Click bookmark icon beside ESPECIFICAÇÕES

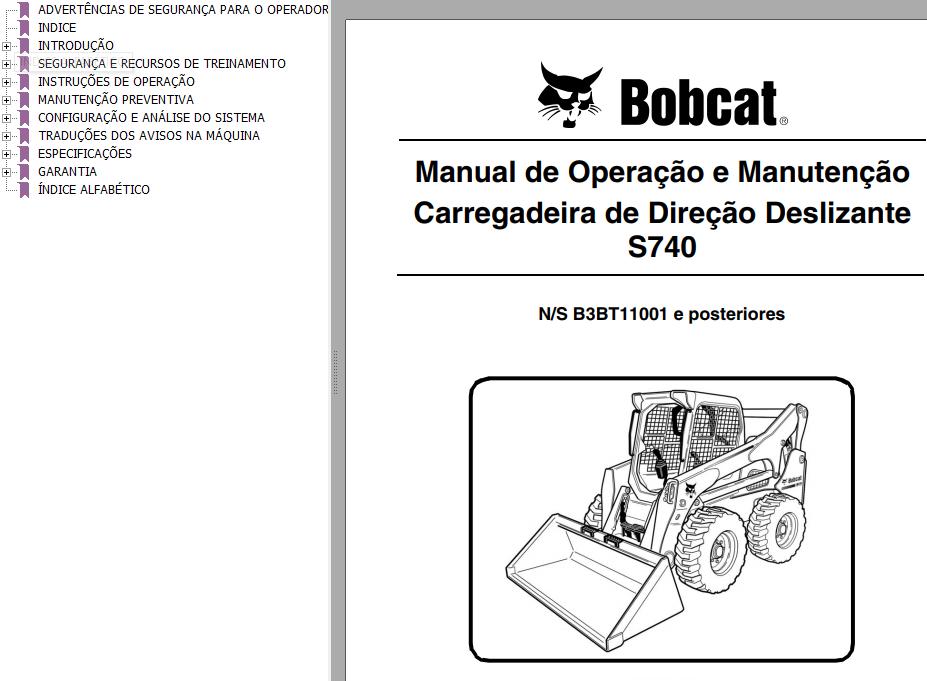[24, 154]
